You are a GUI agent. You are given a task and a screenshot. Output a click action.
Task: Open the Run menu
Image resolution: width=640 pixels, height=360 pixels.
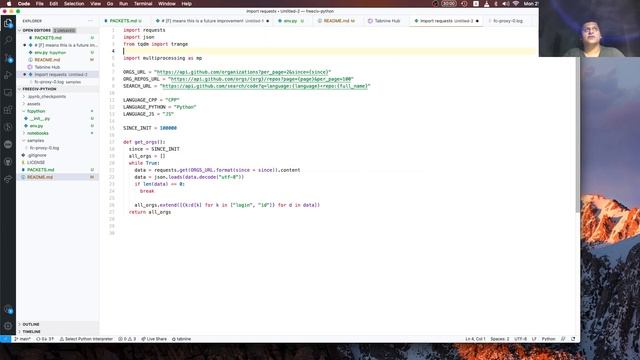(x=123, y=4)
